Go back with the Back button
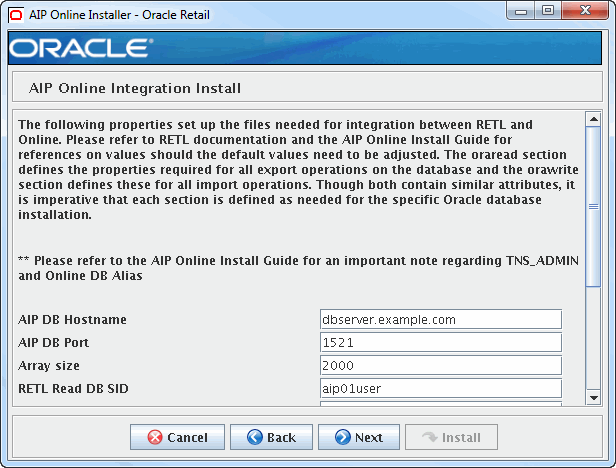The width and height of the screenshot is (616, 468). tap(271, 437)
